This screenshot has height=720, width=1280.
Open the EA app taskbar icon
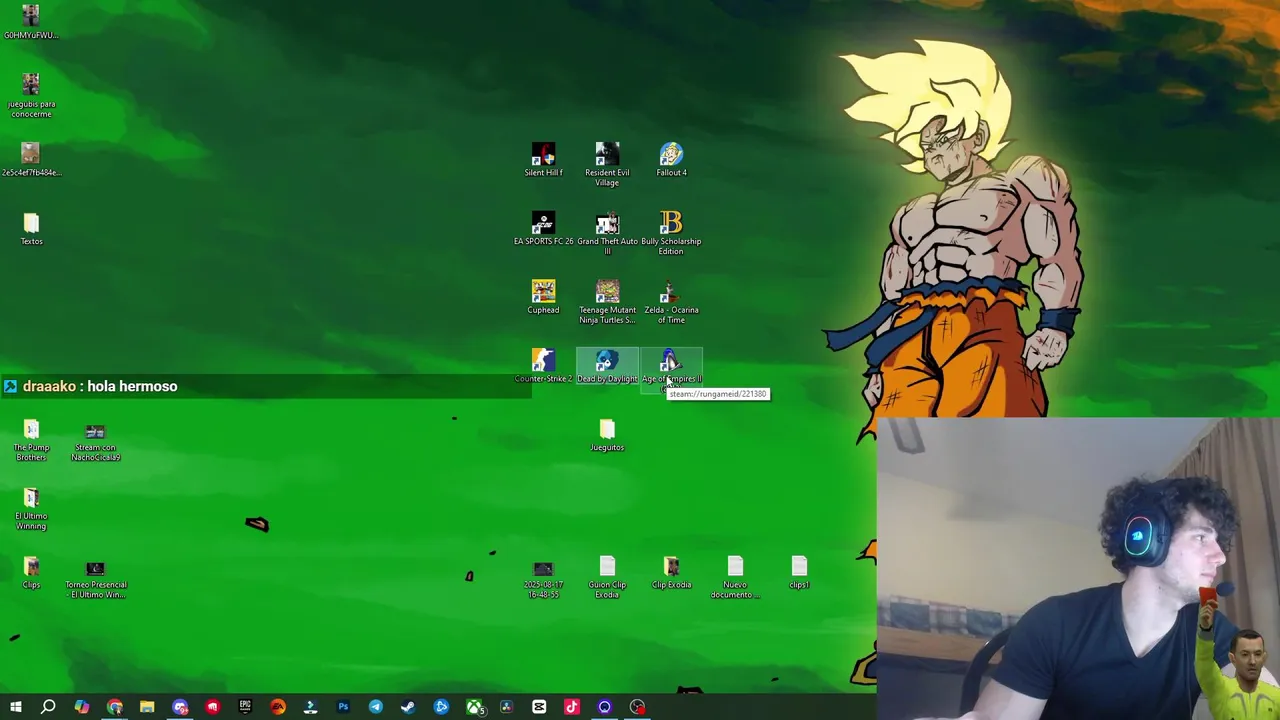pos(278,707)
